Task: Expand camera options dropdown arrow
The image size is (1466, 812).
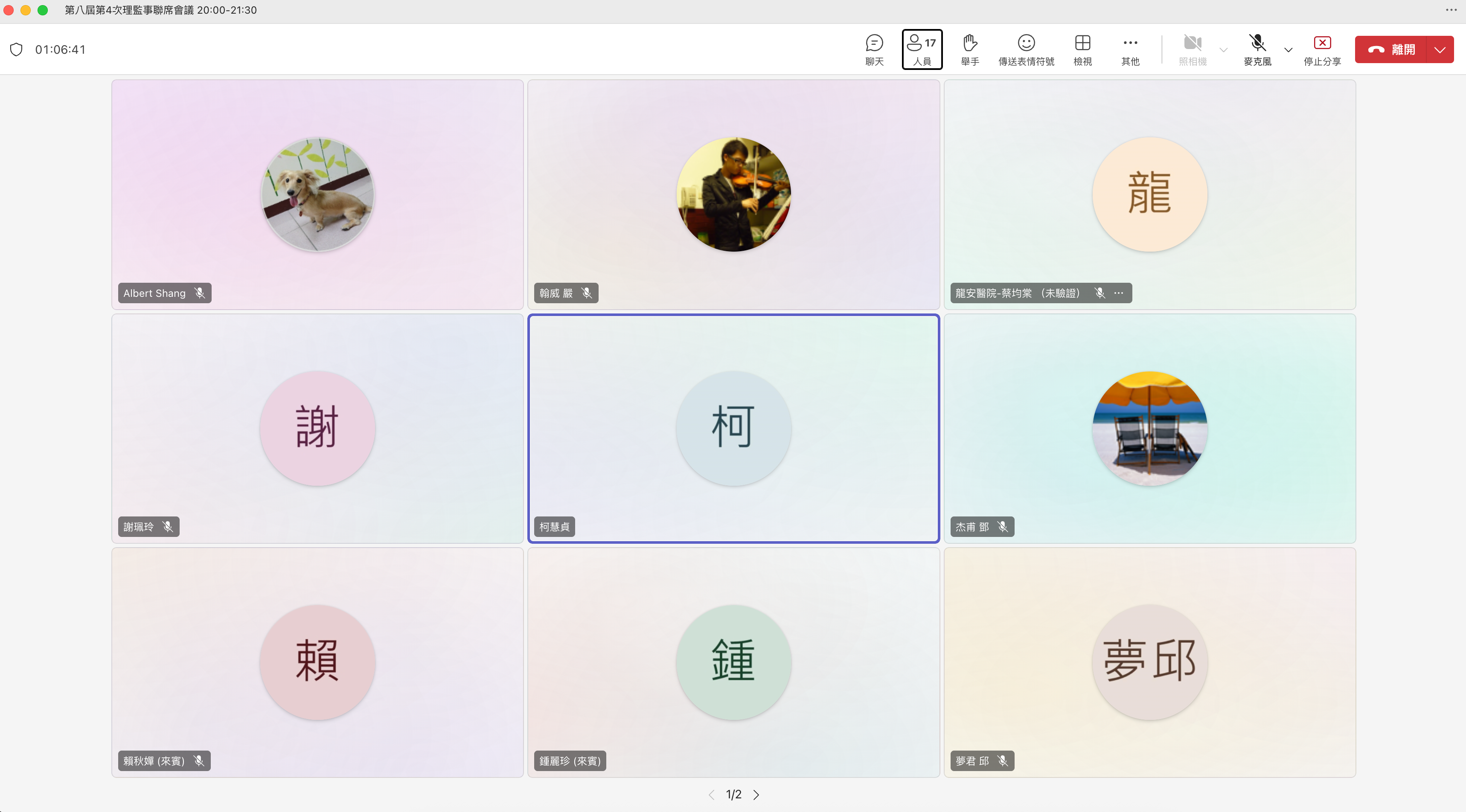Action: (x=1224, y=50)
